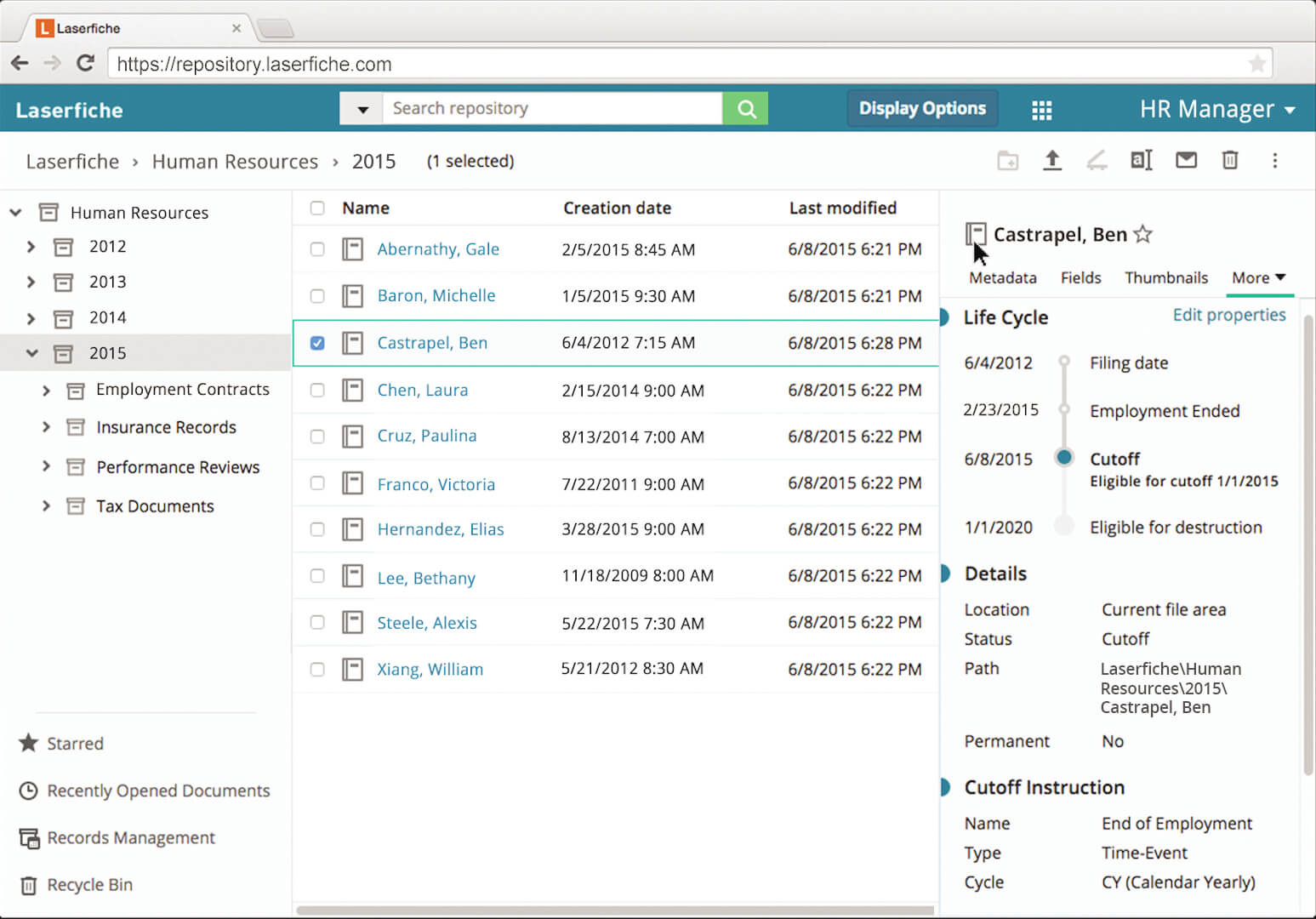Click the browser back arrow
The height and width of the screenshot is (919, 1316).
pyautogui.click(x=20, y=63)
